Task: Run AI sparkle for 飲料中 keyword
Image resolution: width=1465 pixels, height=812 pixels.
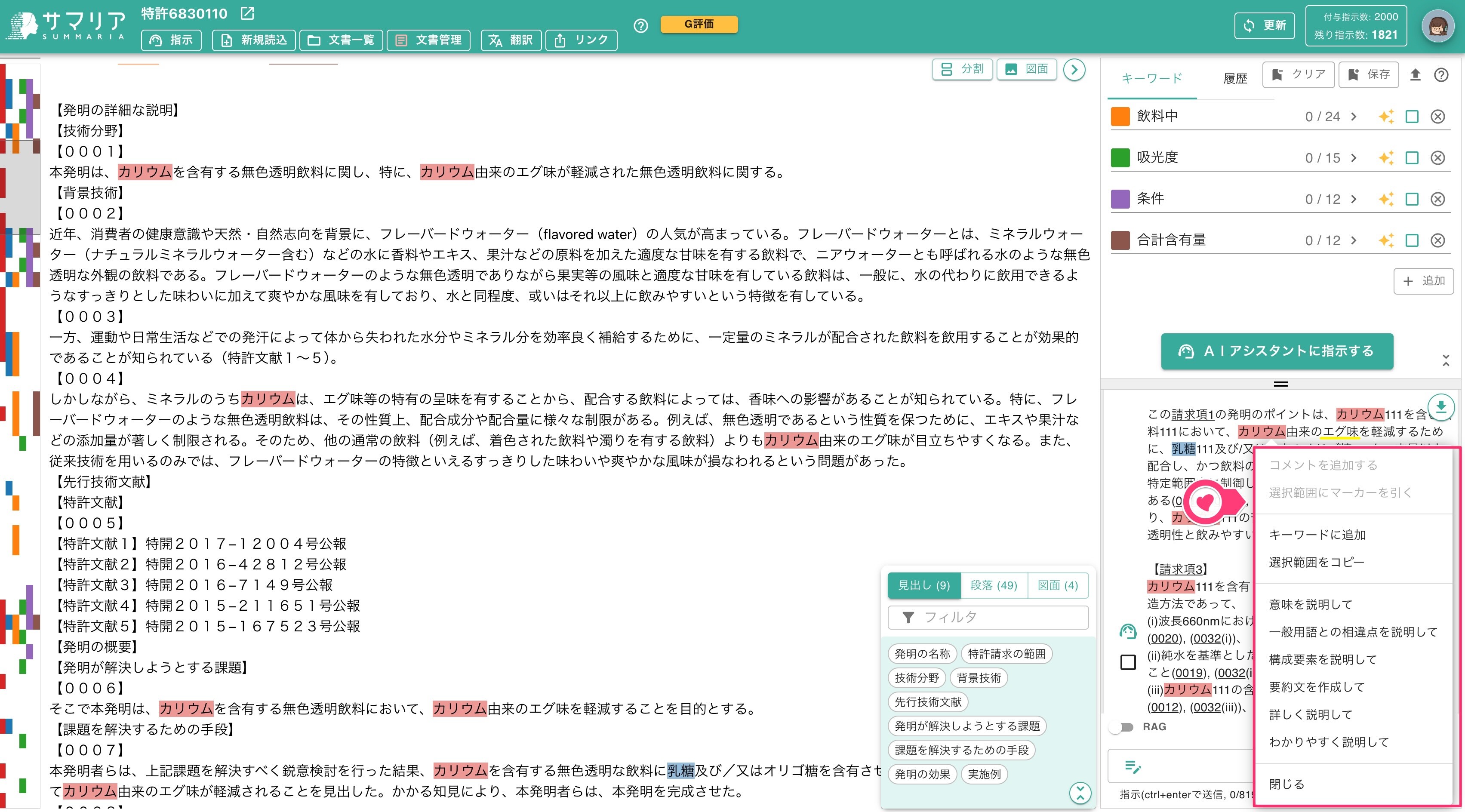Action: tap(1386, 117)
